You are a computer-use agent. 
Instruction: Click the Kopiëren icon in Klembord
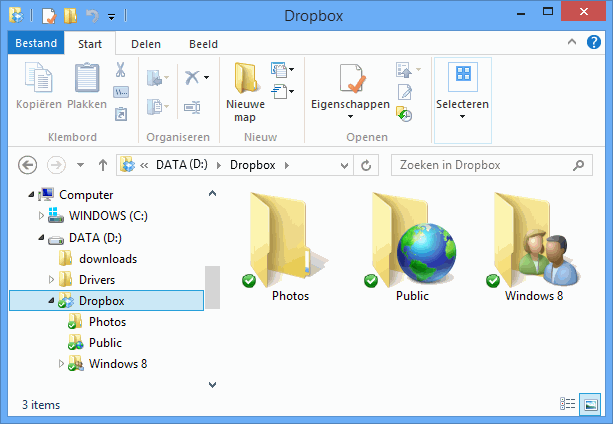pos(38,77)
